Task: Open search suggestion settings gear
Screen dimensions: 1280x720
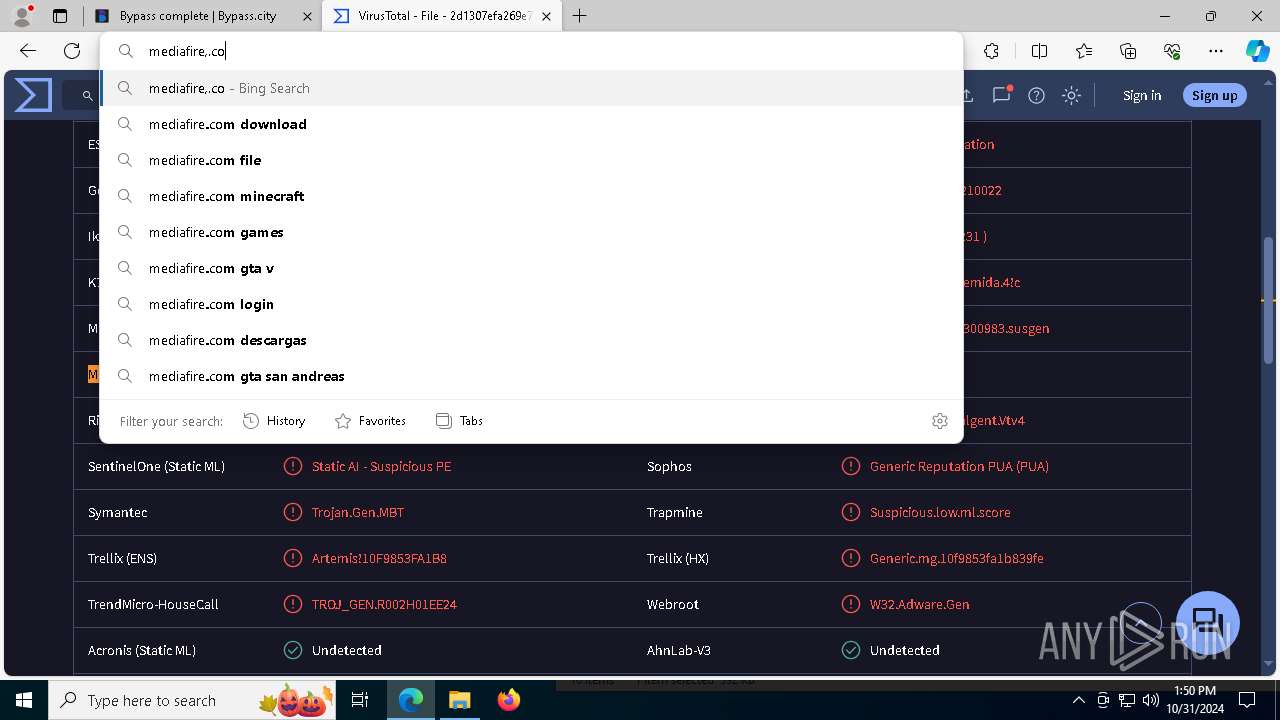Action: (x=939, y=421)
